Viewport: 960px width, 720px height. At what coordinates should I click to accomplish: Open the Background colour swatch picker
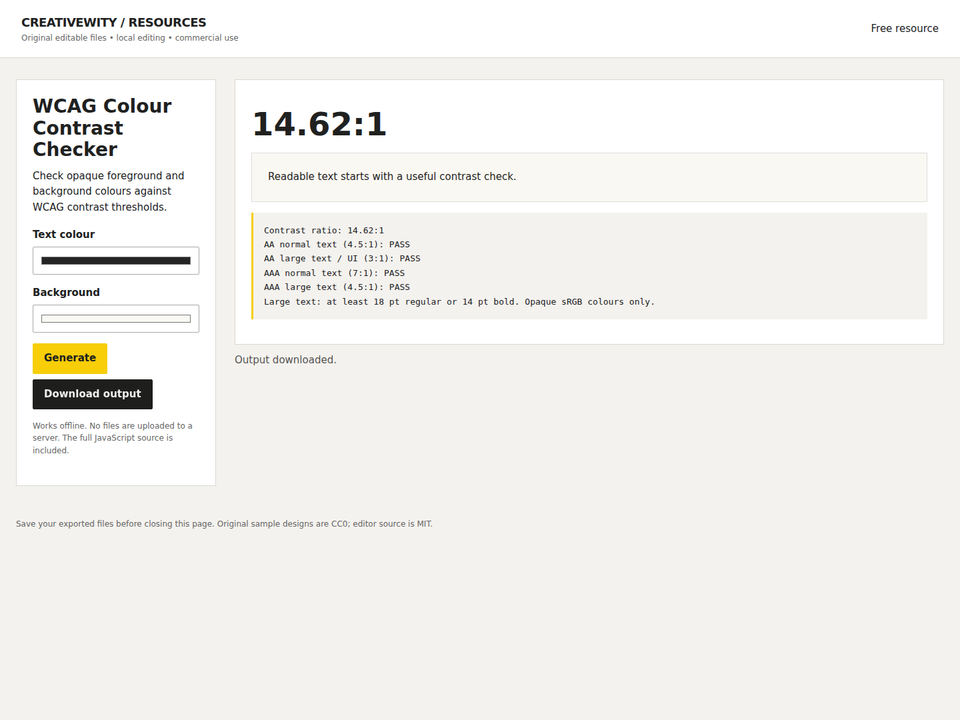click(x=116, y=319)
